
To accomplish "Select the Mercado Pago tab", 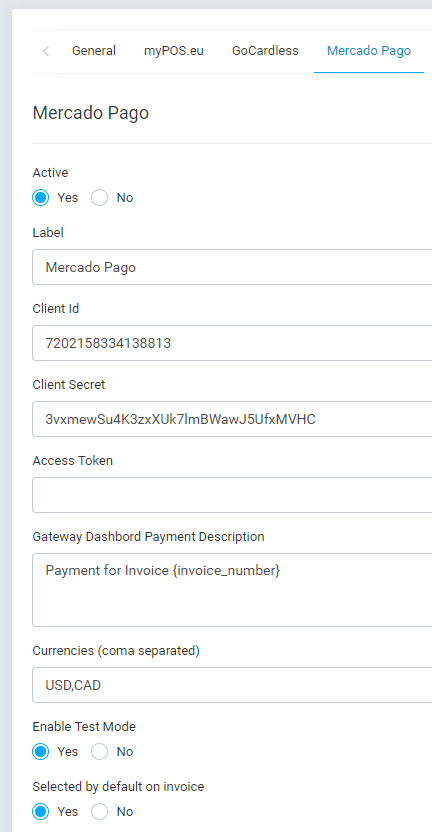I will coord(369,51).
